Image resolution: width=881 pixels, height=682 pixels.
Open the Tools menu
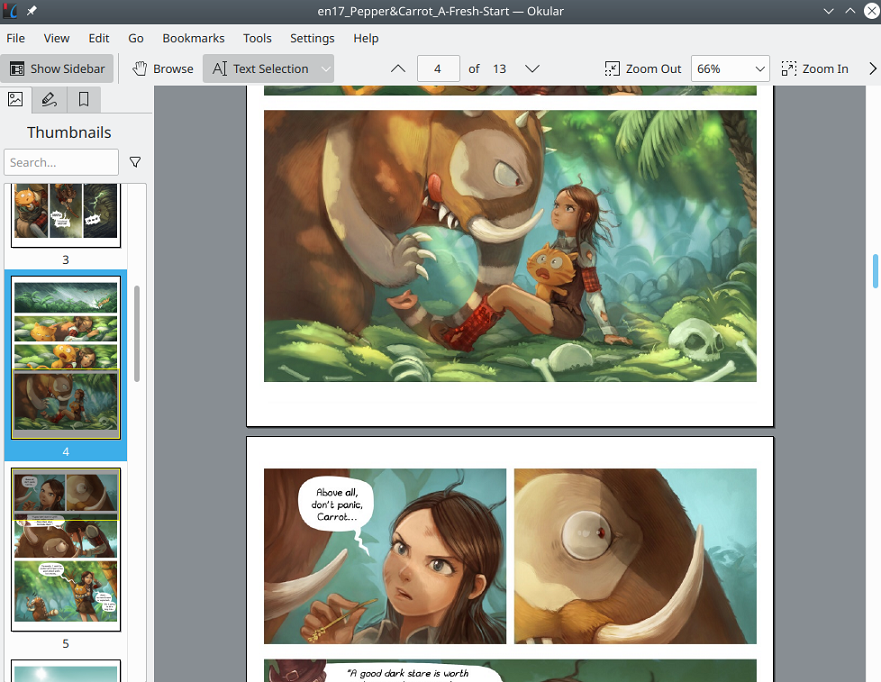(257, 38)
